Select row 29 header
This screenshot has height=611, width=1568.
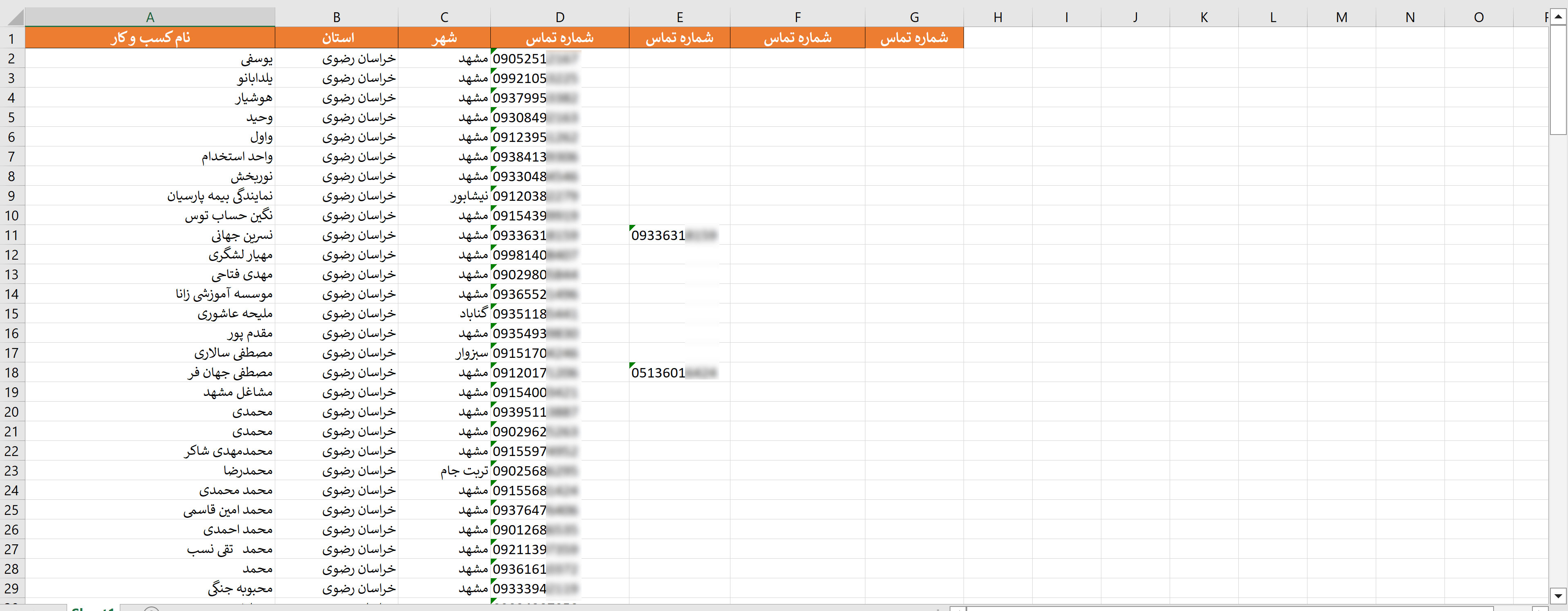[x=12, y=589]
